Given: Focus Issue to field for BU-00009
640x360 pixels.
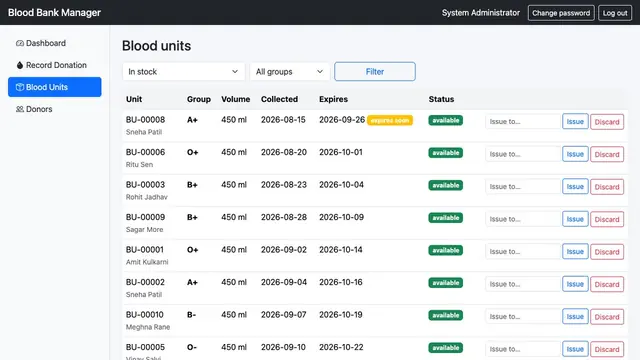Looking at the screenshot, I should (523, 219).
